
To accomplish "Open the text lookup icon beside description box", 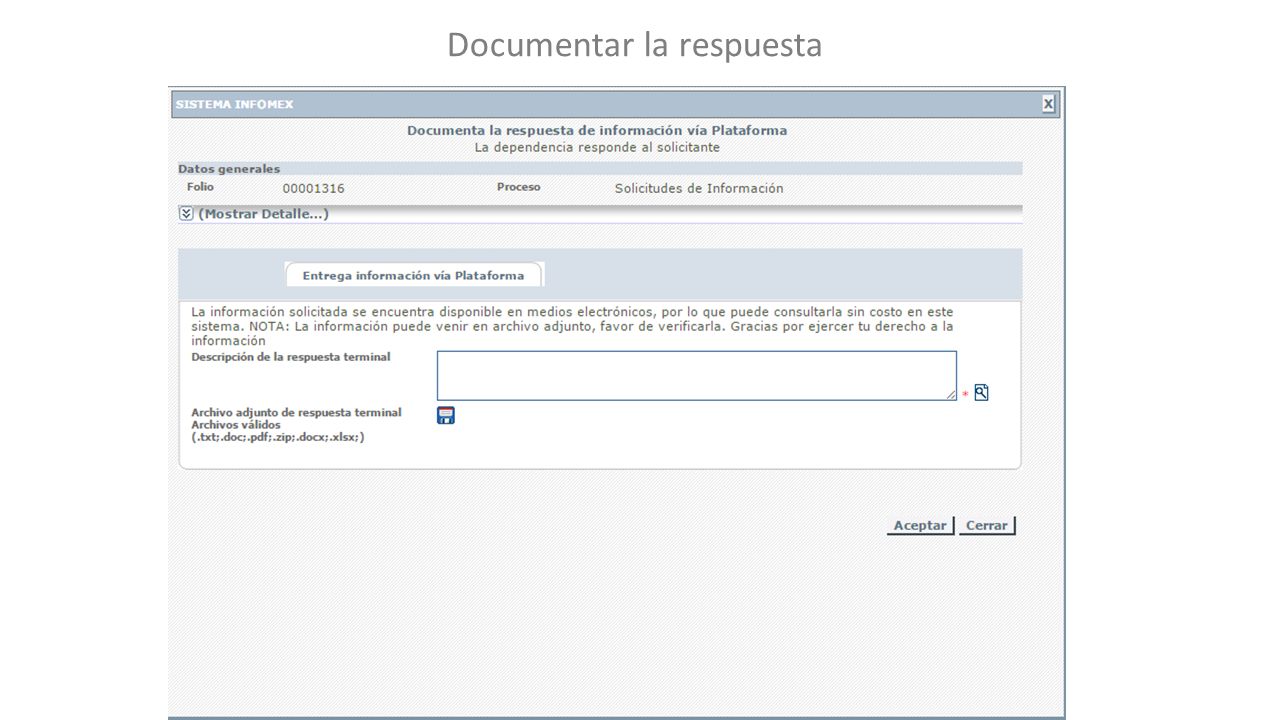I will [x=981, y=393].
